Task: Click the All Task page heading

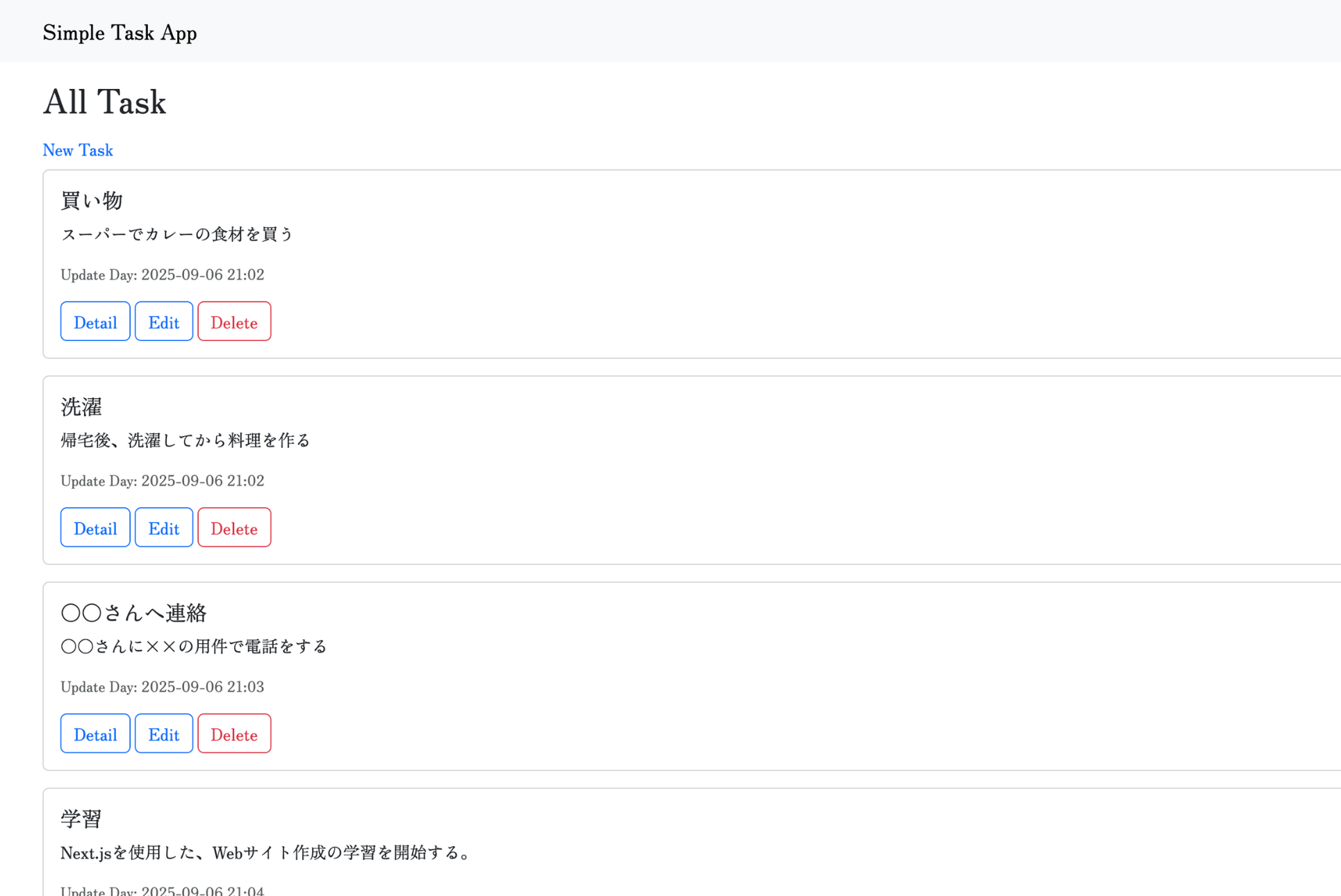Action: coord(104,102)
